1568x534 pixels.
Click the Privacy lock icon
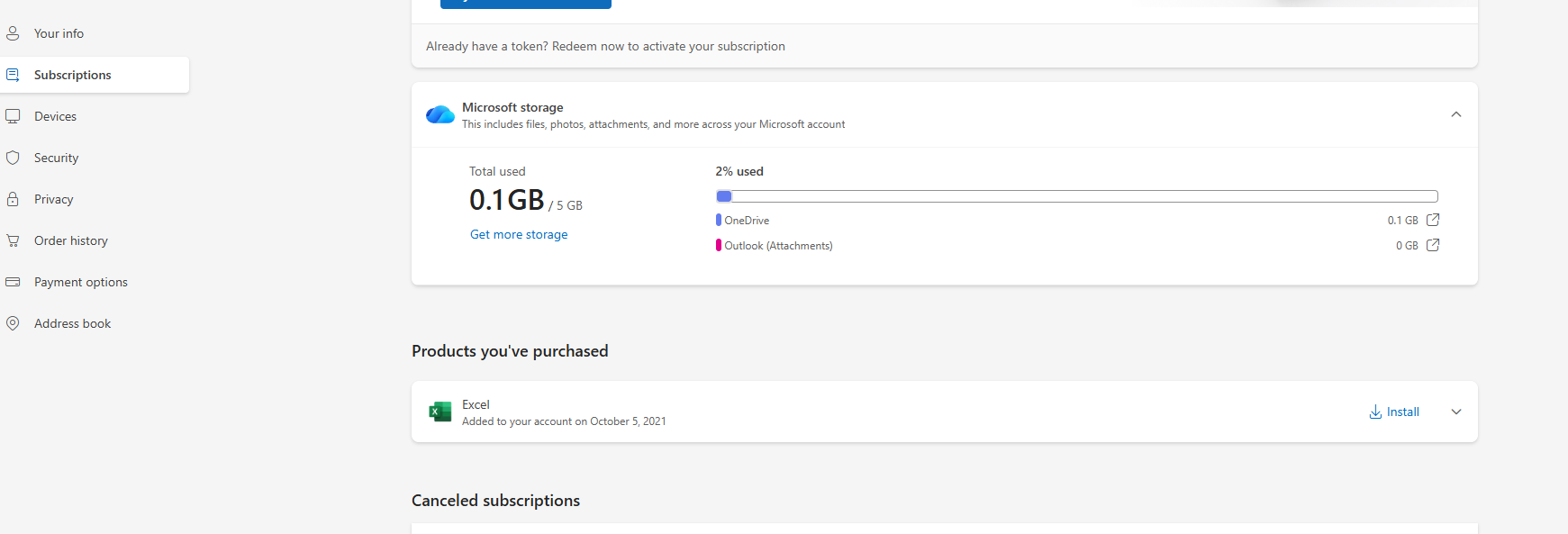pyautogui.click(x=13, y=199)
